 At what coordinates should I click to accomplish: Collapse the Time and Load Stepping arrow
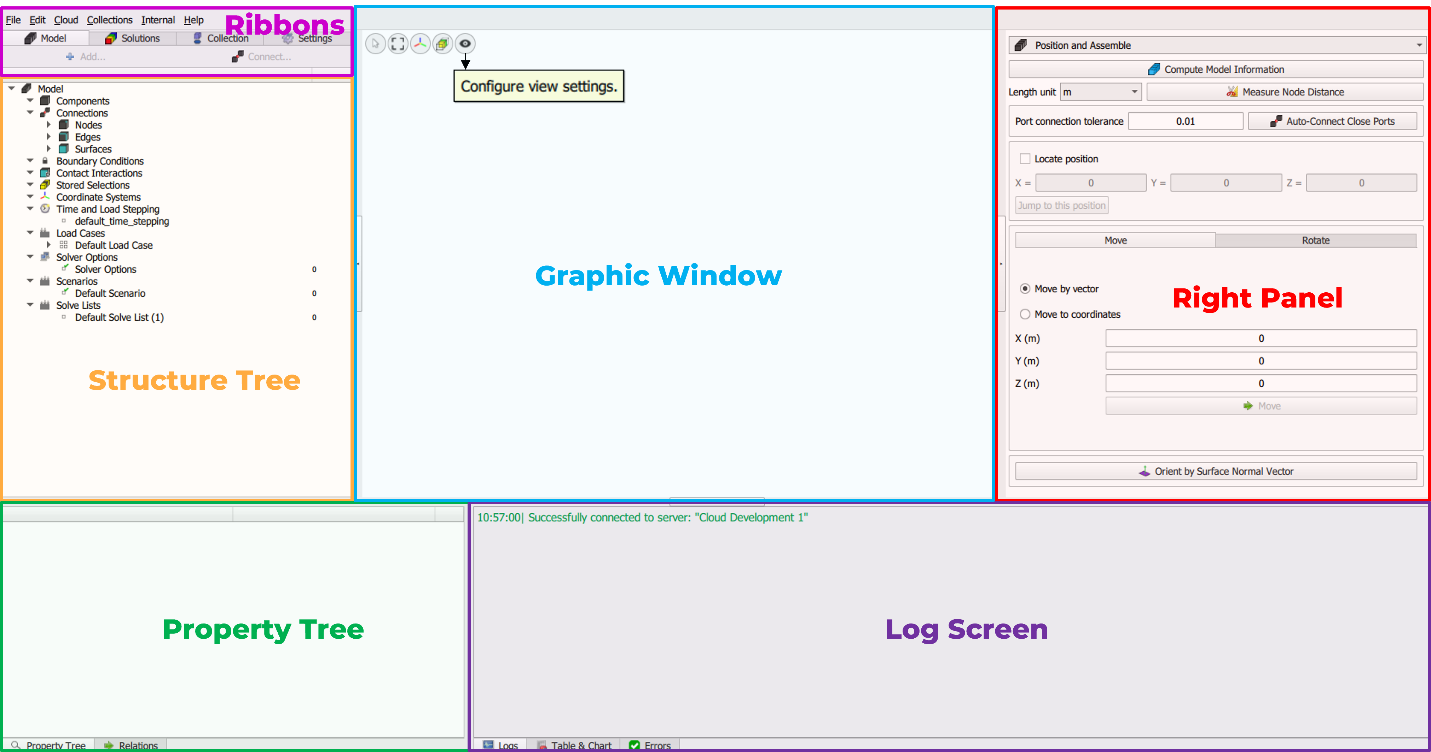click(x=30, y=209)
